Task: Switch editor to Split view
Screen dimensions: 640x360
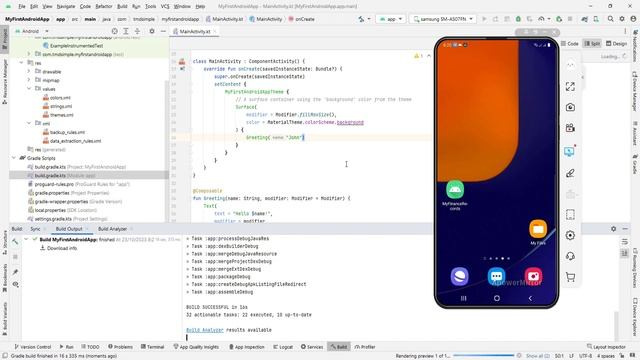Action: point(592,44)
